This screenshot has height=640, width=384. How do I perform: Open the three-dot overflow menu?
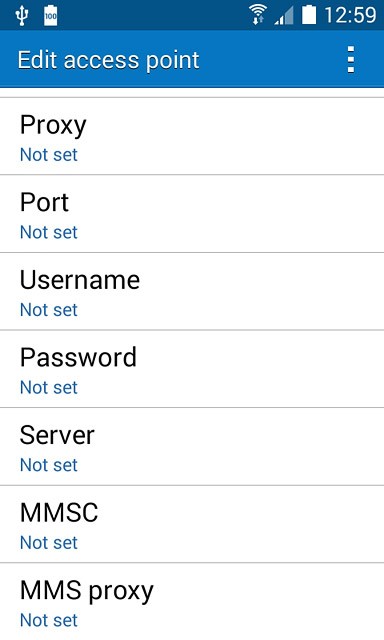point(351,60)
